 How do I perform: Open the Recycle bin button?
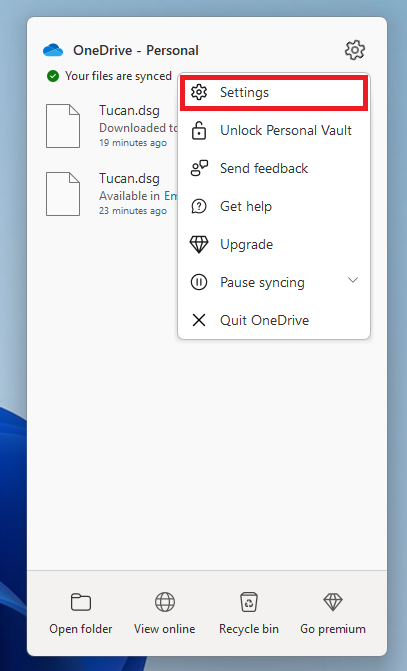[x=249, y=614]
